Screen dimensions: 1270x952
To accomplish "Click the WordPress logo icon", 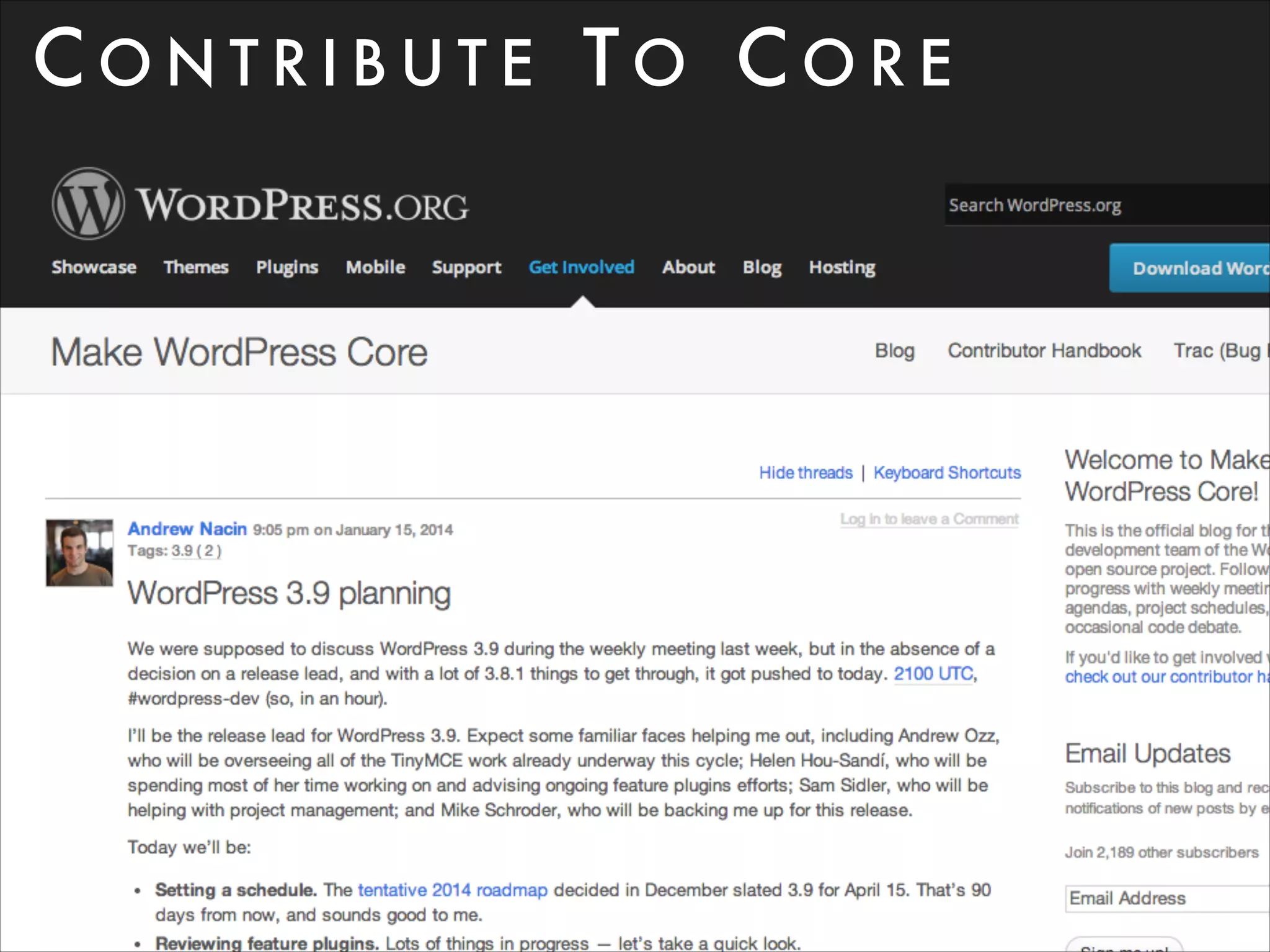I will 88,204.
